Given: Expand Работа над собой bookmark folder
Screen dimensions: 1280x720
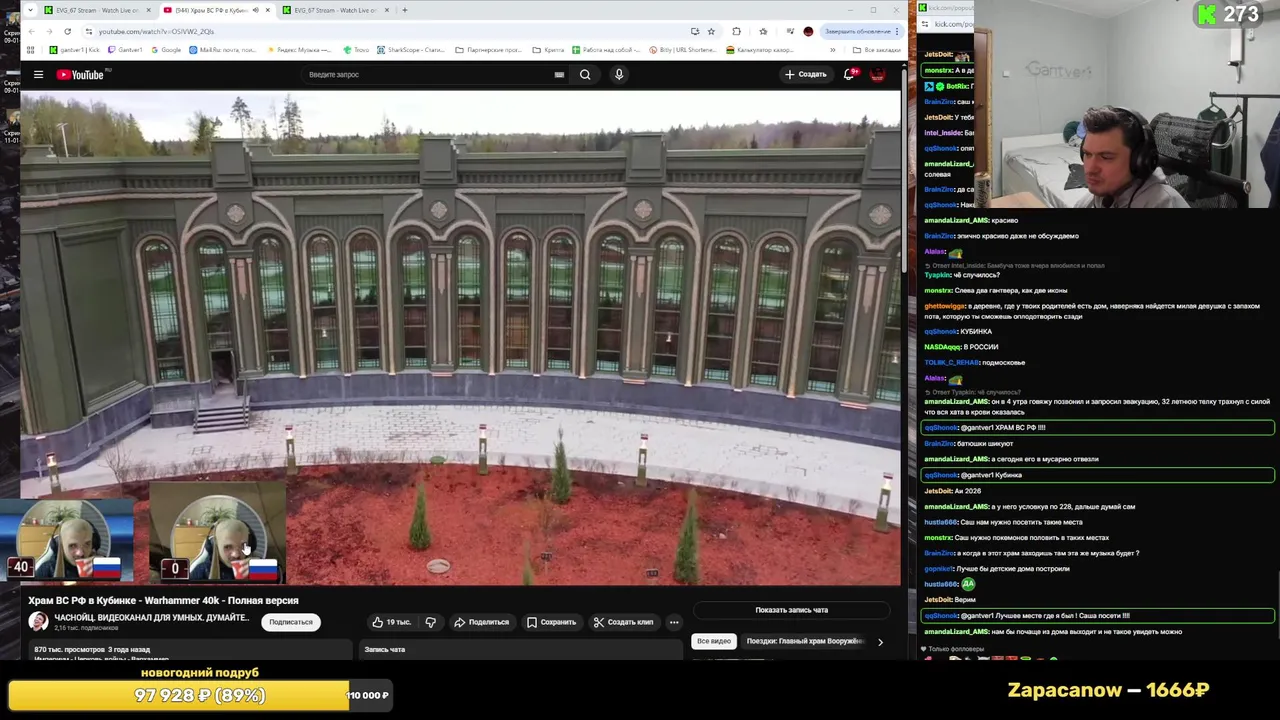Looking at the screenshot, I should [607, 50].
